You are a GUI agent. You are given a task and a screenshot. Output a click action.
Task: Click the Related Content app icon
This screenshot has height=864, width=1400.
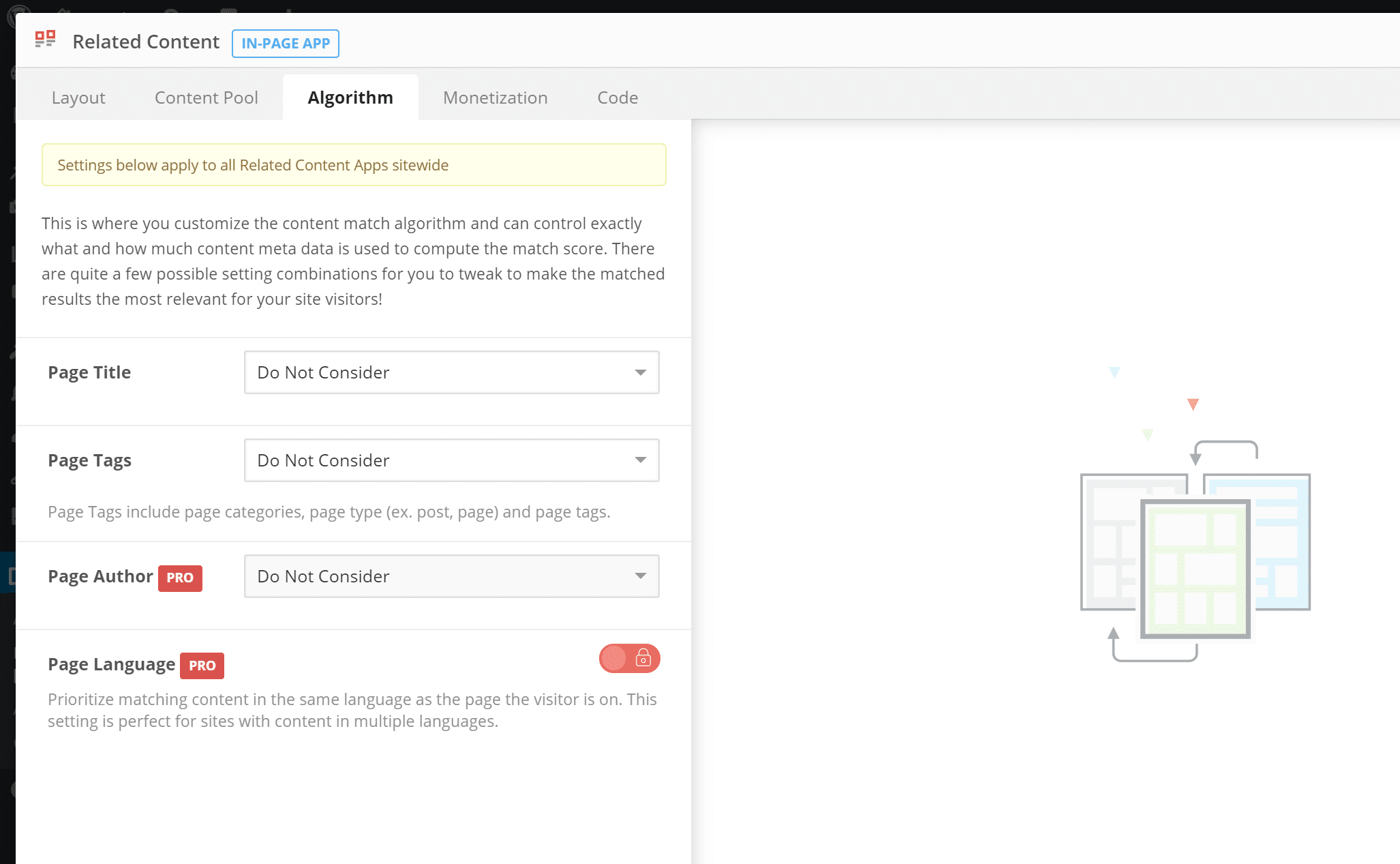[46, 42]
